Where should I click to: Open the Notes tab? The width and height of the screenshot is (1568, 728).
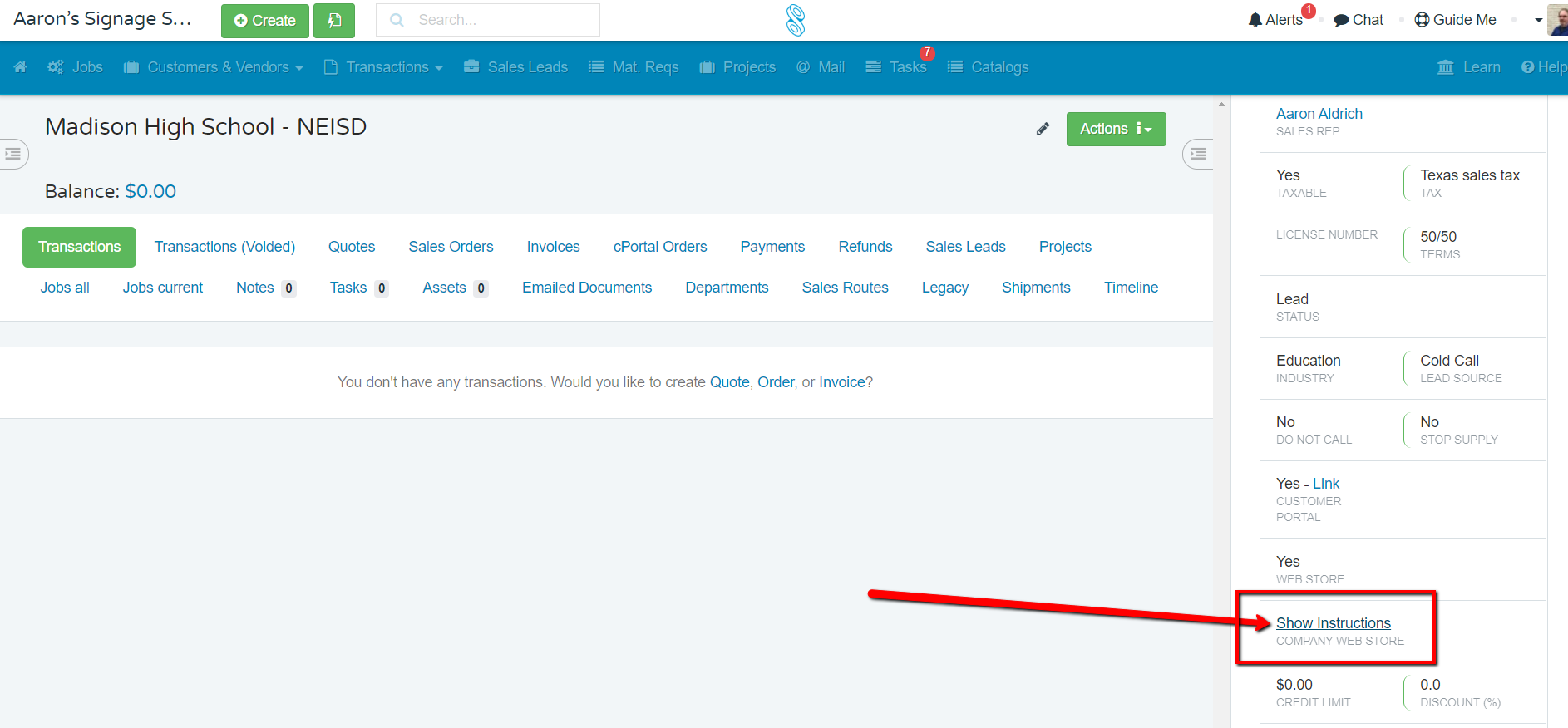coord(266,288)
